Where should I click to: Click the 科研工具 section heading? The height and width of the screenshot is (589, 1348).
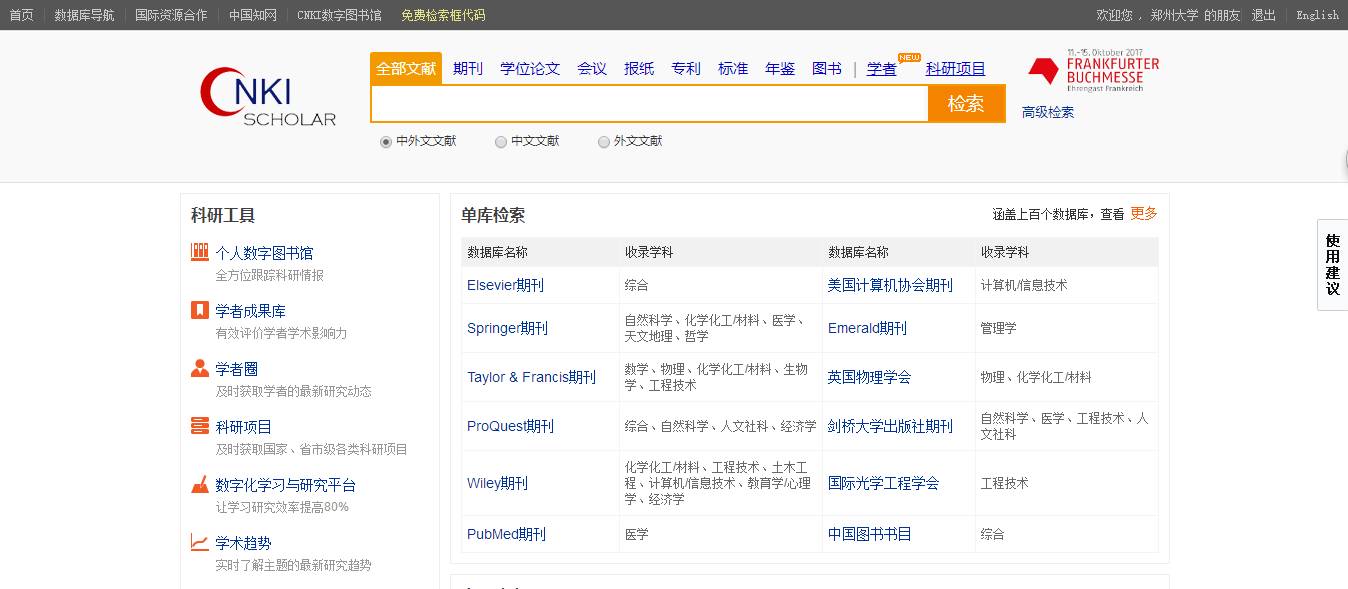pos(223,215)
